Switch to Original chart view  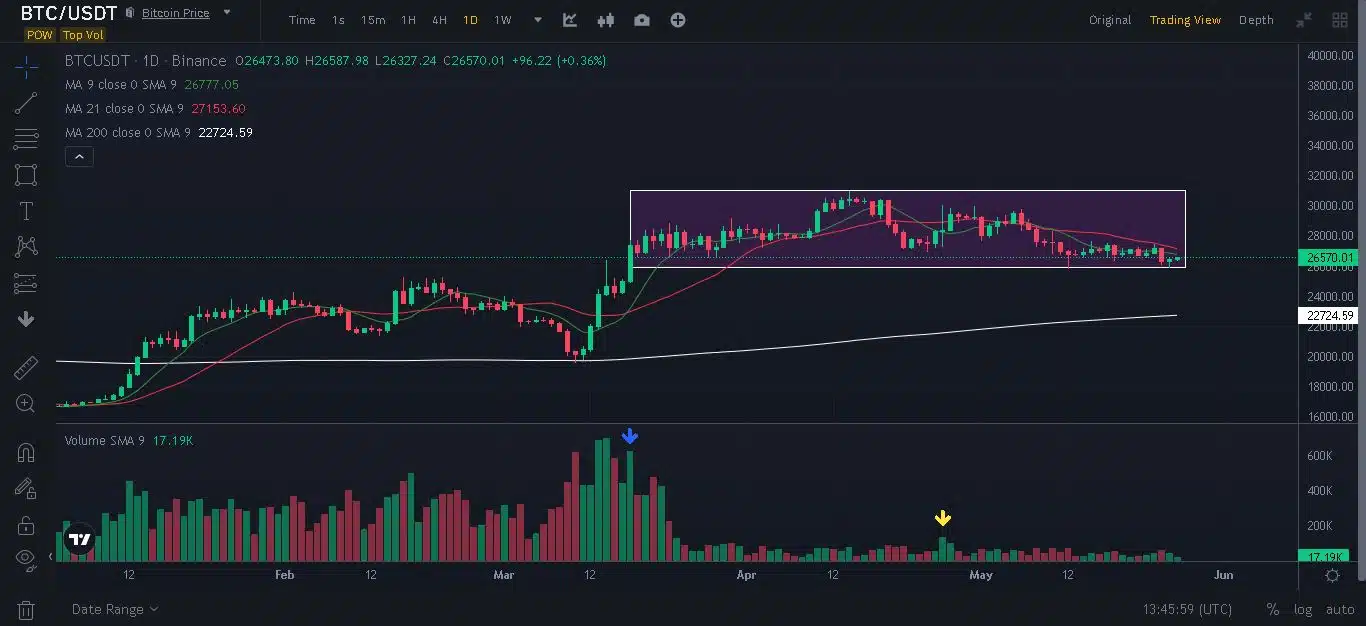click(1110, 20)
